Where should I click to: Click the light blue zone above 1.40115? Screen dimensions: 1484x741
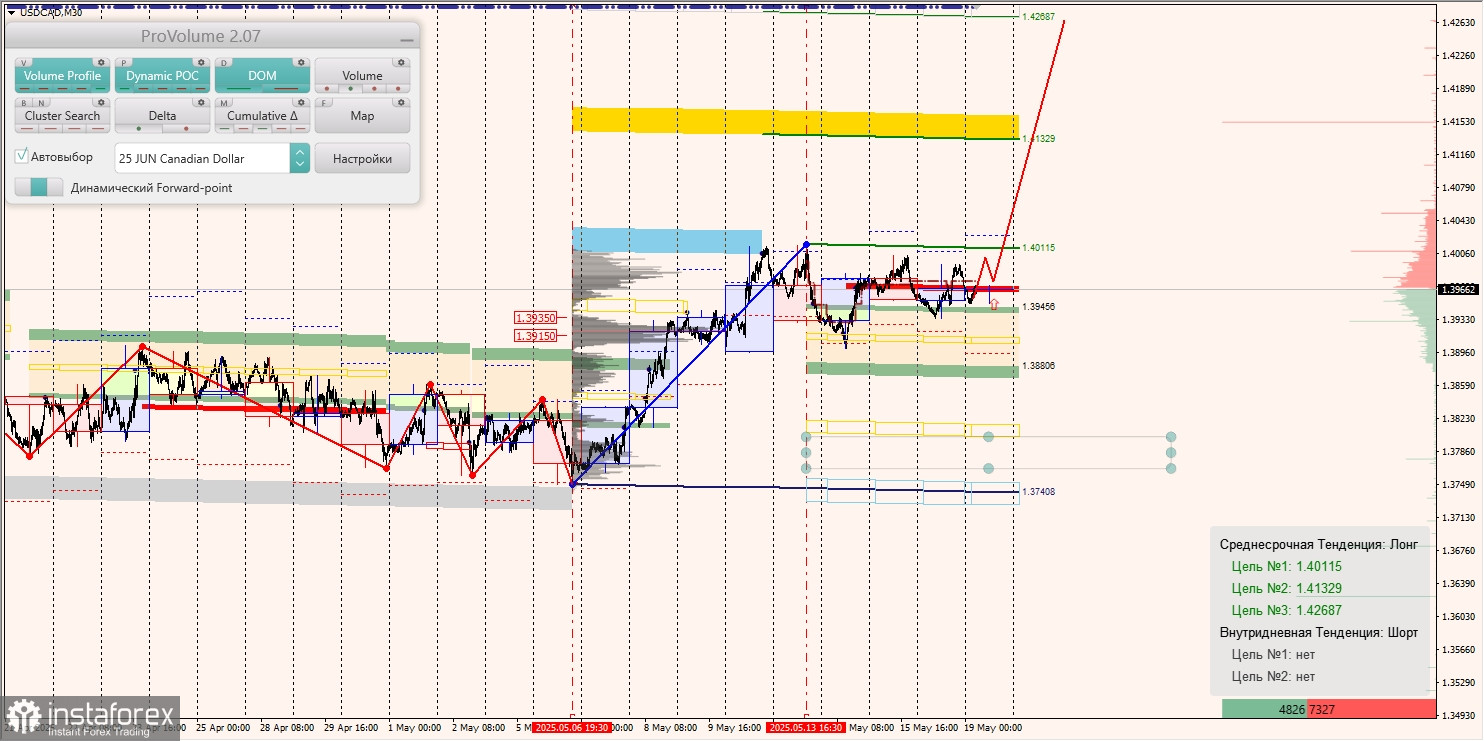667,239
